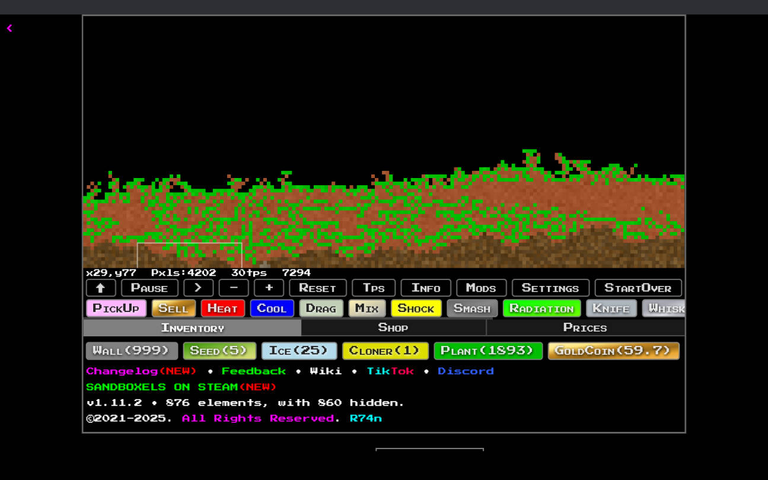Step simulation forward with the > button
The width and height of the screenshot is (768, 480).
(198, 288)
